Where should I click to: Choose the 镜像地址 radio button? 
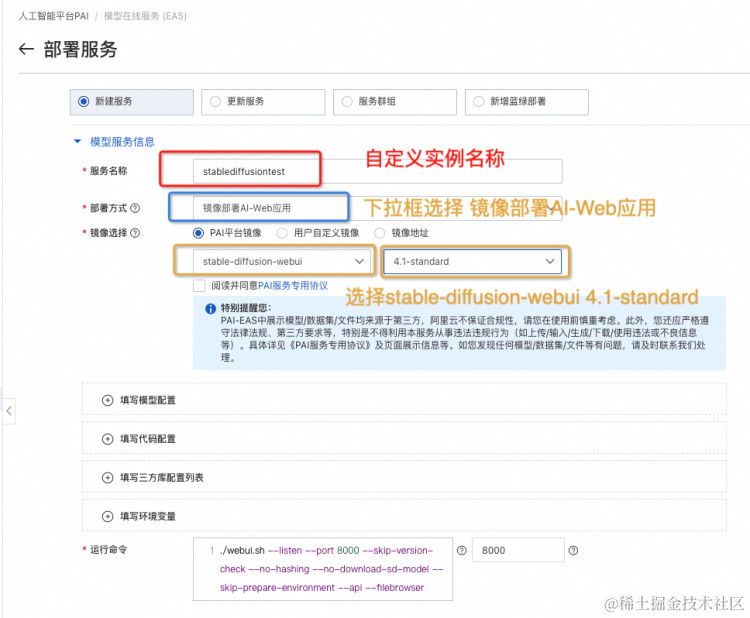coord(380,233)
